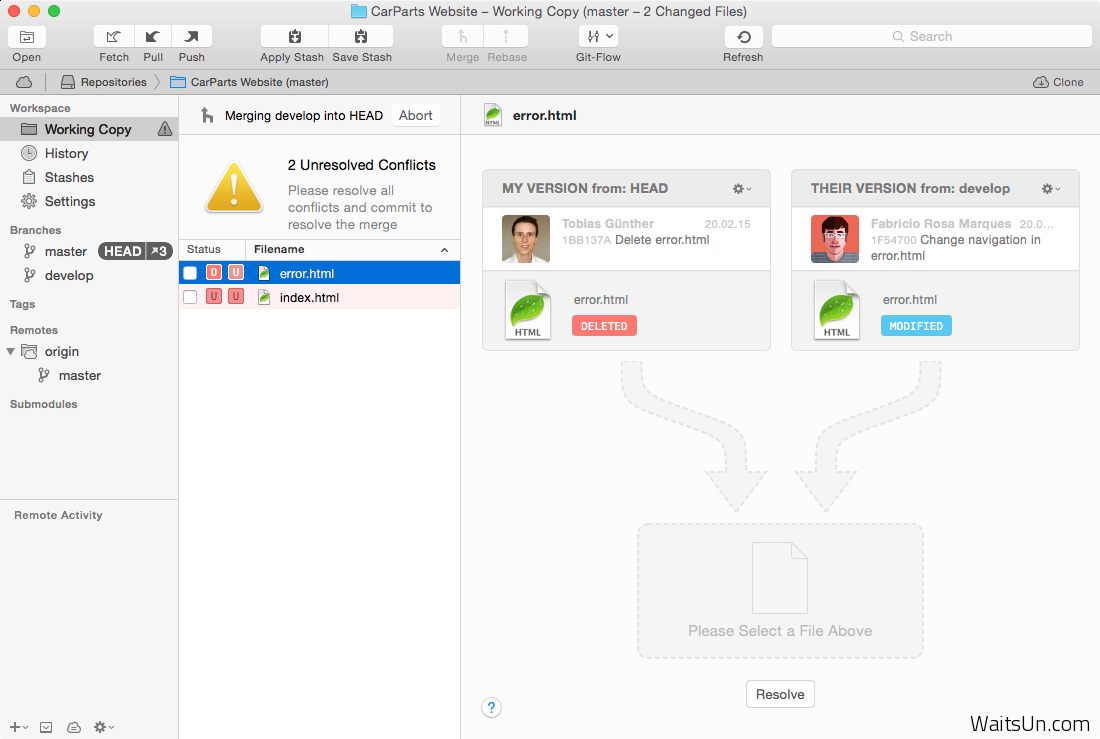This screenshot has height=739, width=1100.
Task: Open History in the sidebar
Action: point(66,153)
